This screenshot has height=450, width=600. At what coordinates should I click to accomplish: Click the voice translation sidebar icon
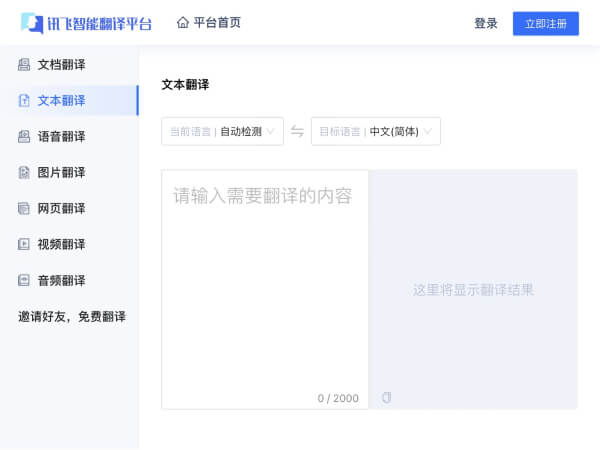click(x=24, y=137)
